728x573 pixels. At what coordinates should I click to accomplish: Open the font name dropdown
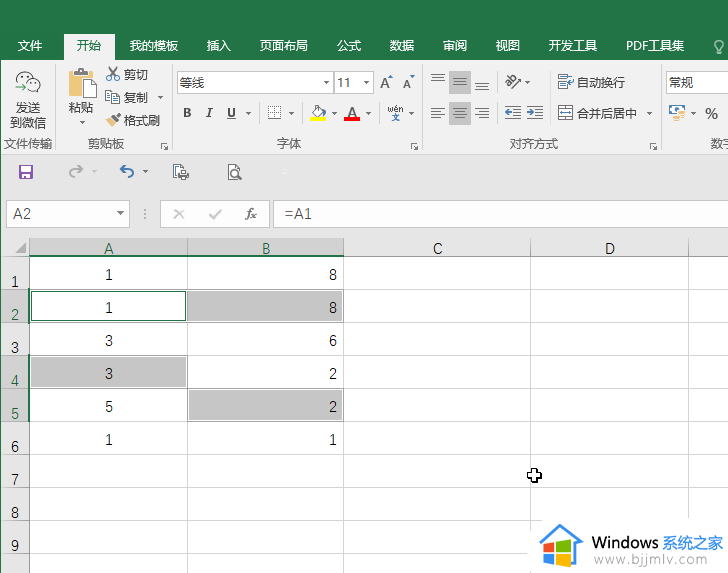coord(326,83)
